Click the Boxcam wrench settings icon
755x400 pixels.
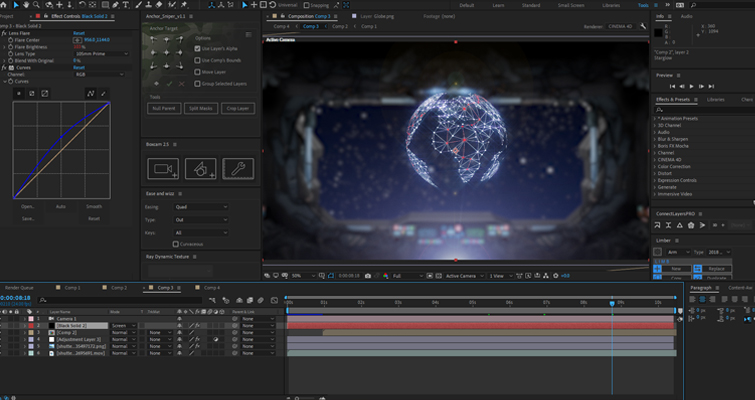tap(238, 169)
